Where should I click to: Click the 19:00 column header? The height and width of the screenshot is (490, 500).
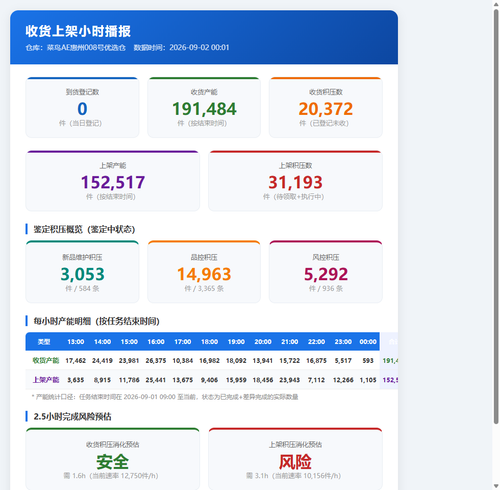click(x=236, y=342)
